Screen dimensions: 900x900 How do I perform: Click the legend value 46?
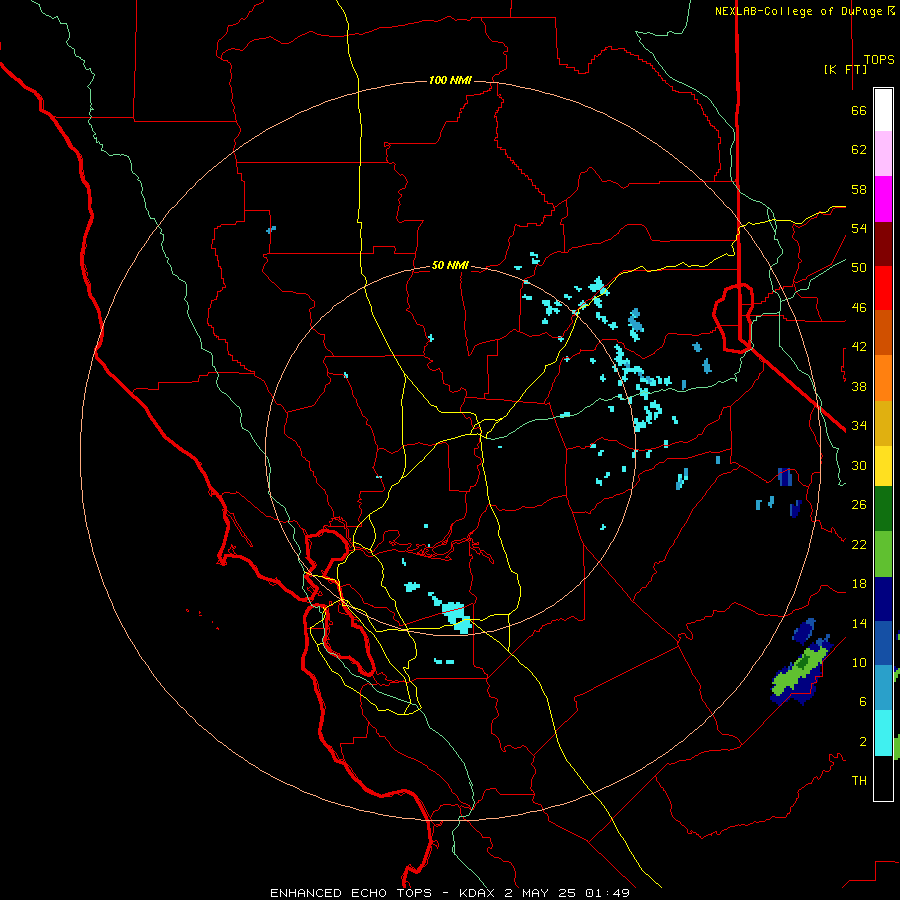(x=859, y=308)
